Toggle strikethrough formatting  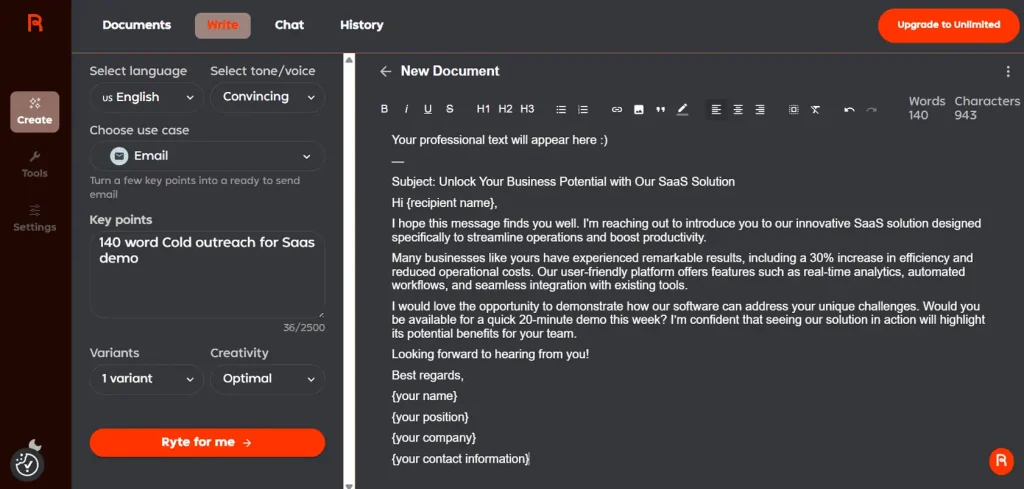[x=450, y=109]
